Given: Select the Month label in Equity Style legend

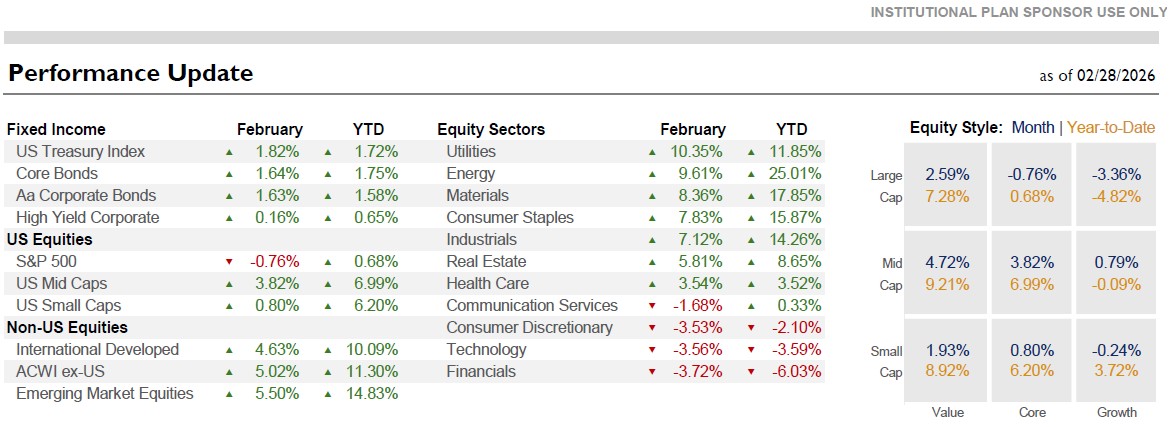Looking at the screenshot, I should [1033, 127].
